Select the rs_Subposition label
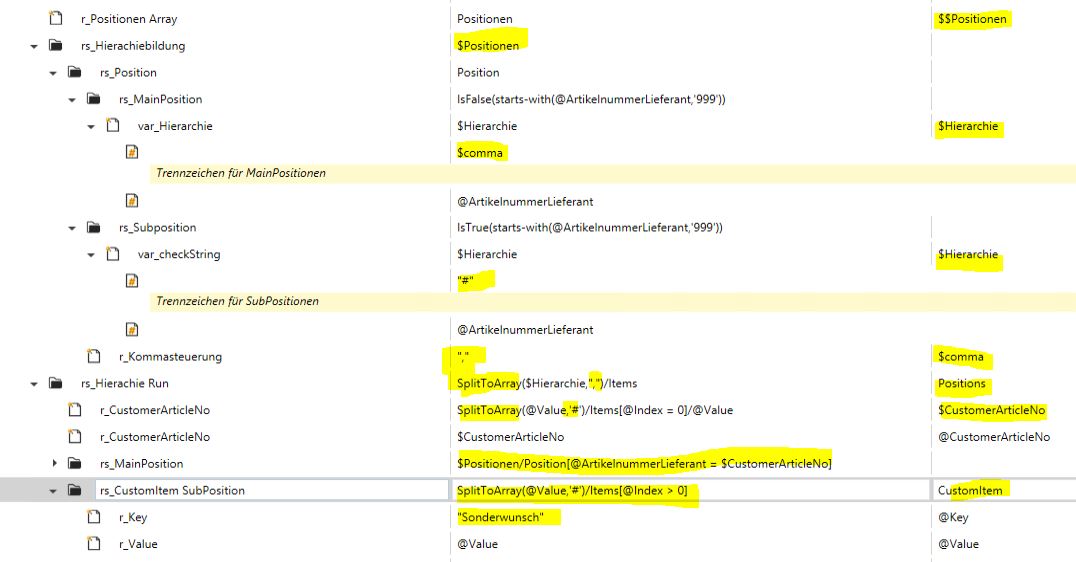Screen dimensions: 1076x562 coord(157,227)
